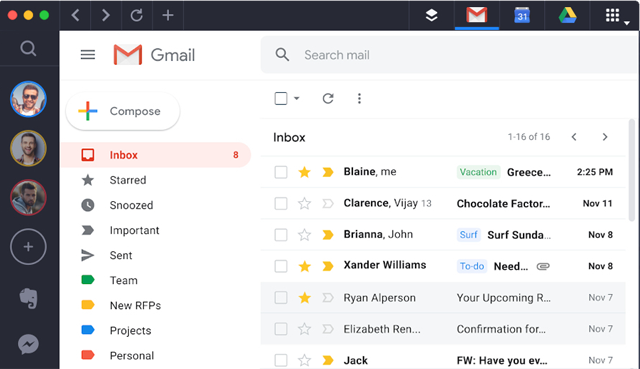Open the Confirmation for... email

[501, 329]
